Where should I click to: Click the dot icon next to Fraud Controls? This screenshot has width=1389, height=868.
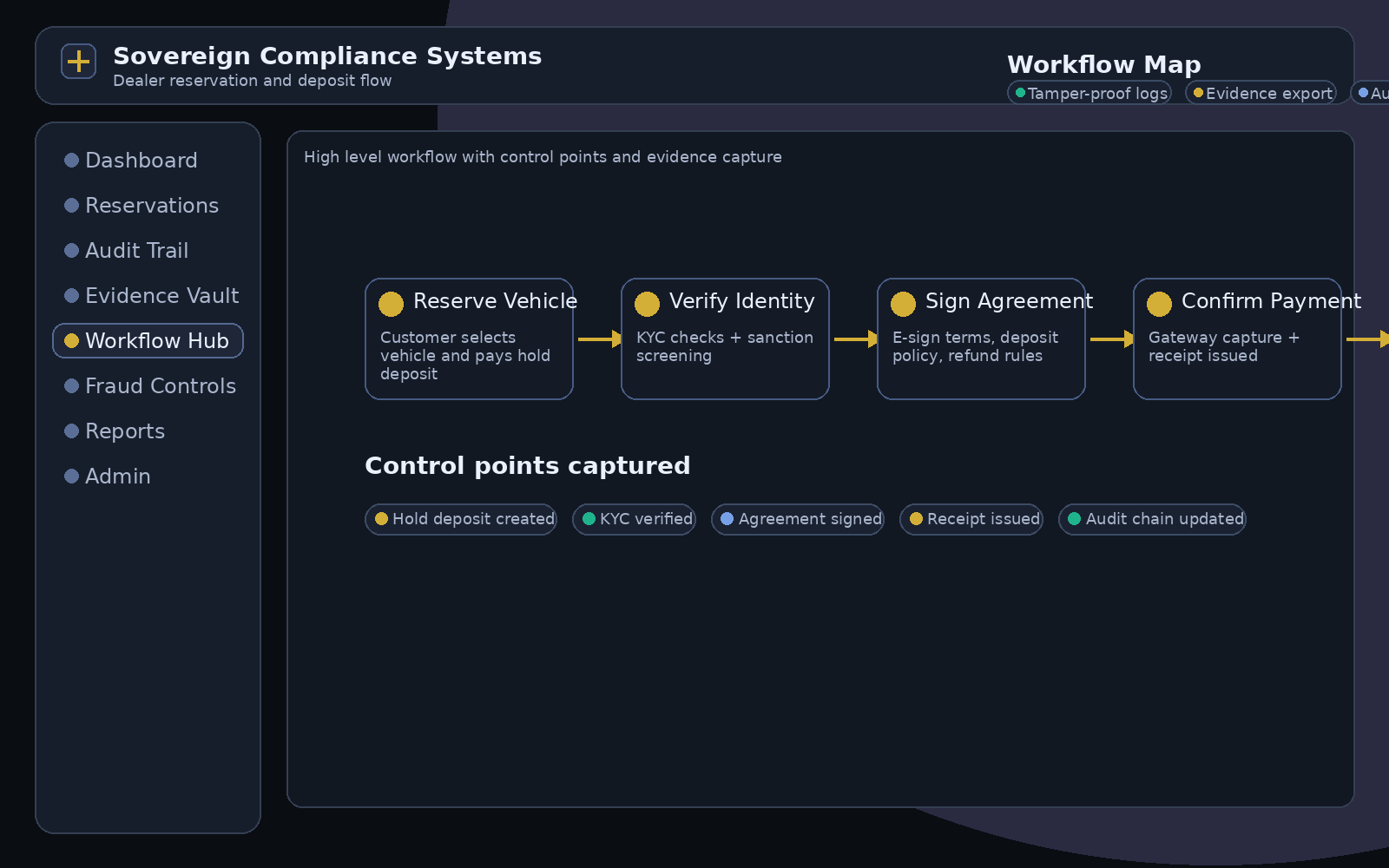70,385
